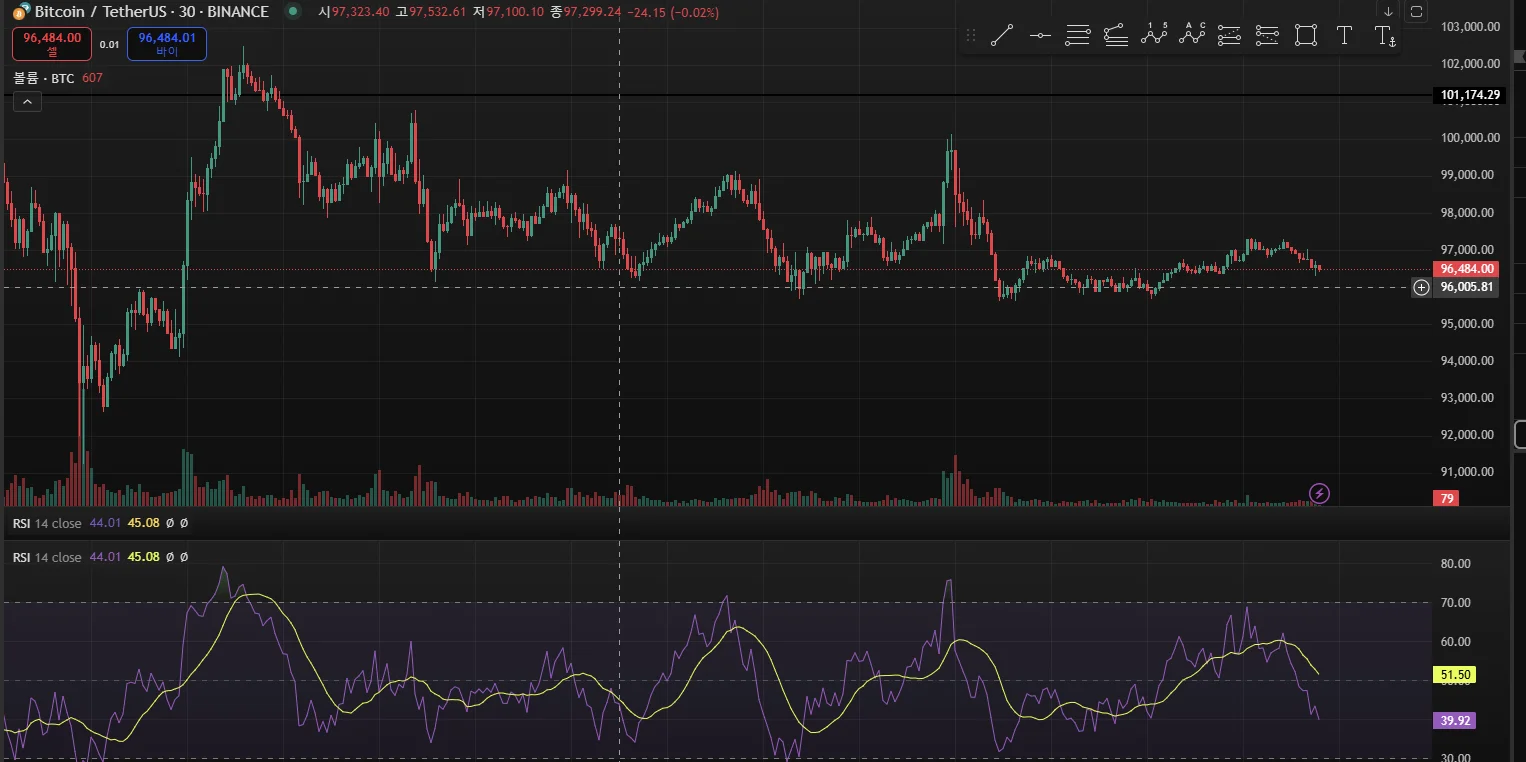Click the Bitcoin symbol logo

[21, 12]
